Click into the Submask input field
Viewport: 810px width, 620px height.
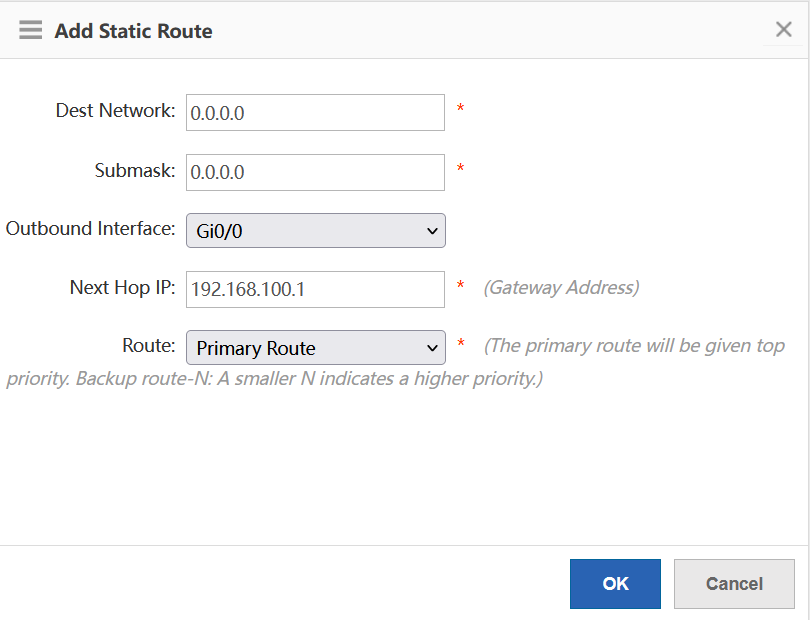click(x=315, y=172)
